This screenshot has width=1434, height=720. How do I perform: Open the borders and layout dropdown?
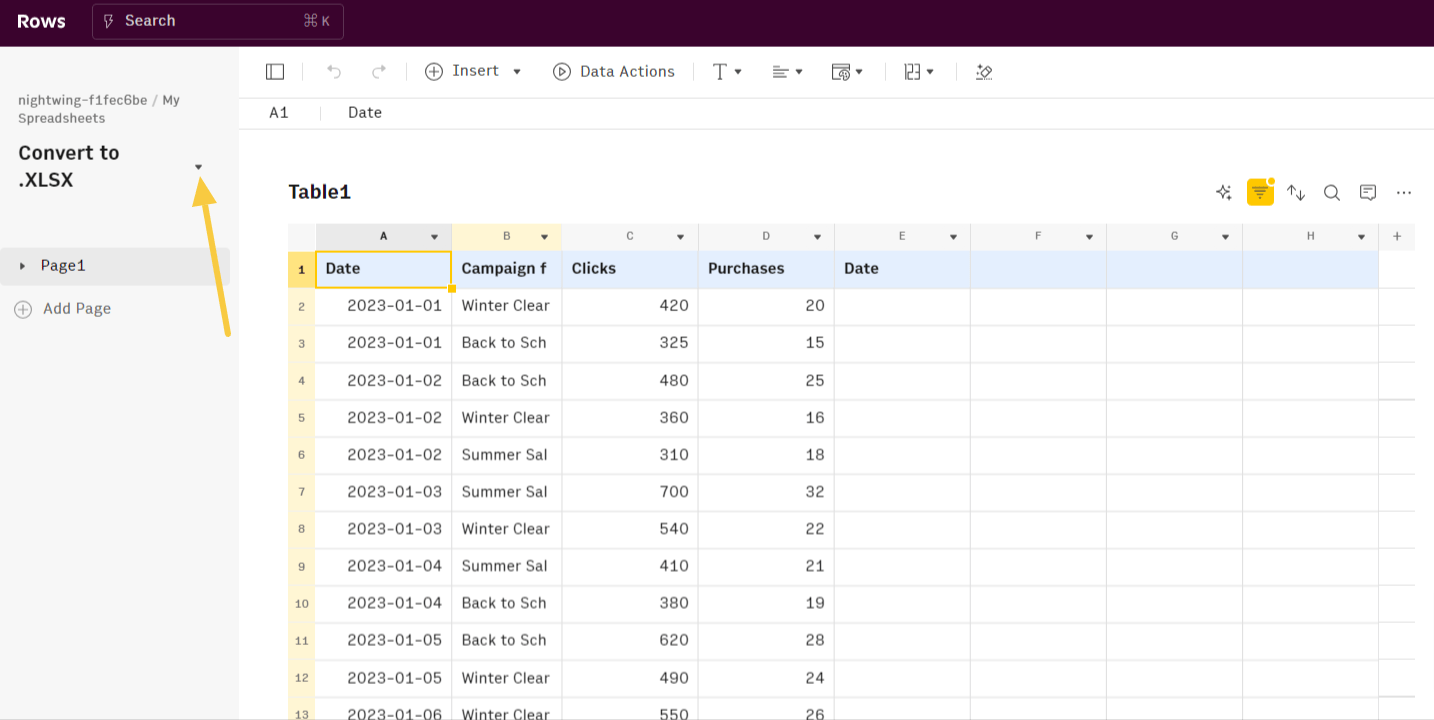coord(919,72)
